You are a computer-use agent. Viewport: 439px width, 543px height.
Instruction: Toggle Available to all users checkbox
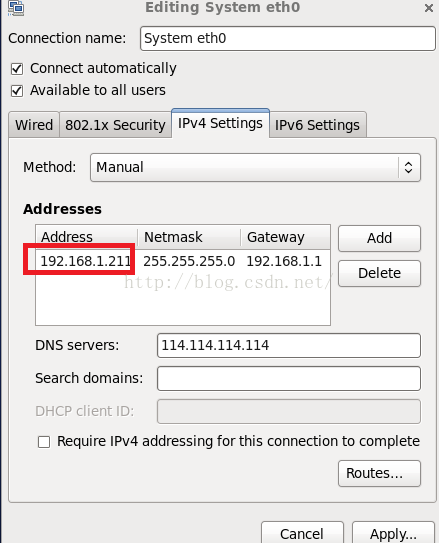point(17,91)
